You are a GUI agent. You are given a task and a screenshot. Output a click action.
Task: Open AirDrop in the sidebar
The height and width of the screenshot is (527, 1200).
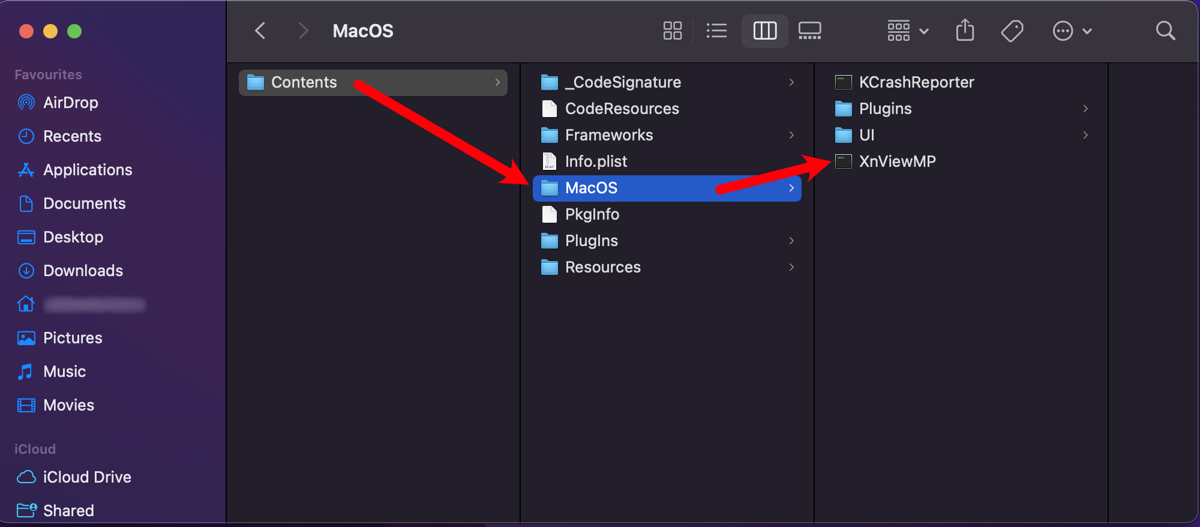[70, 102]
